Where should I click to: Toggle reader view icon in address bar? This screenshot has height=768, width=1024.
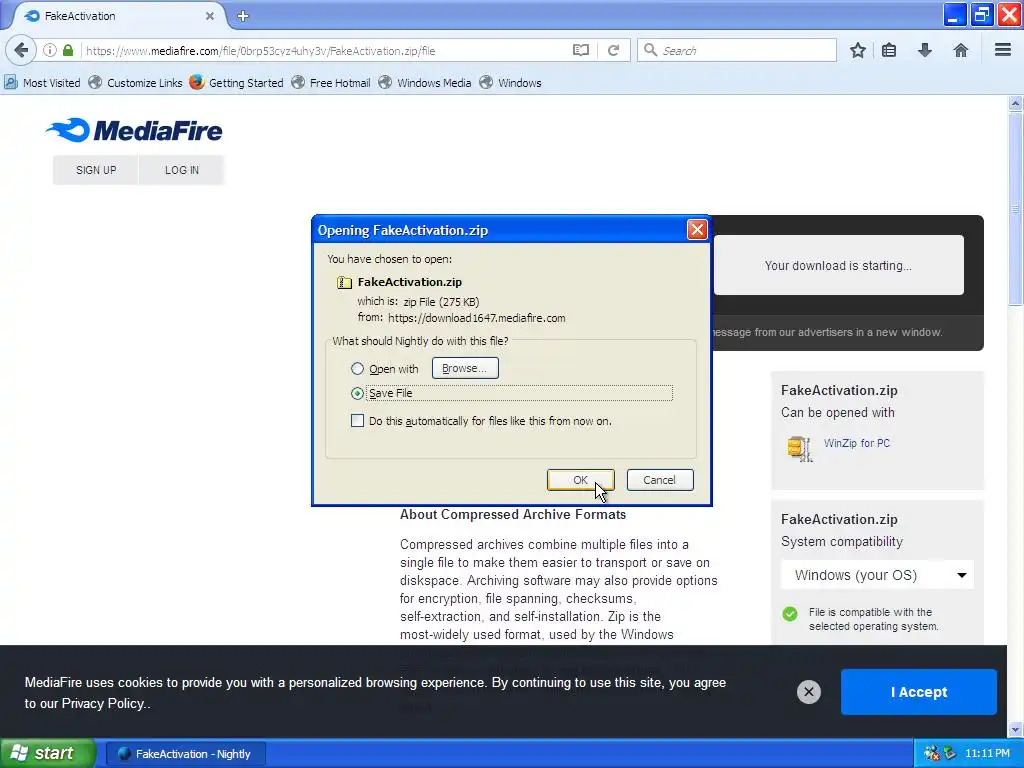pyautogui.click(x=581, y=50)
